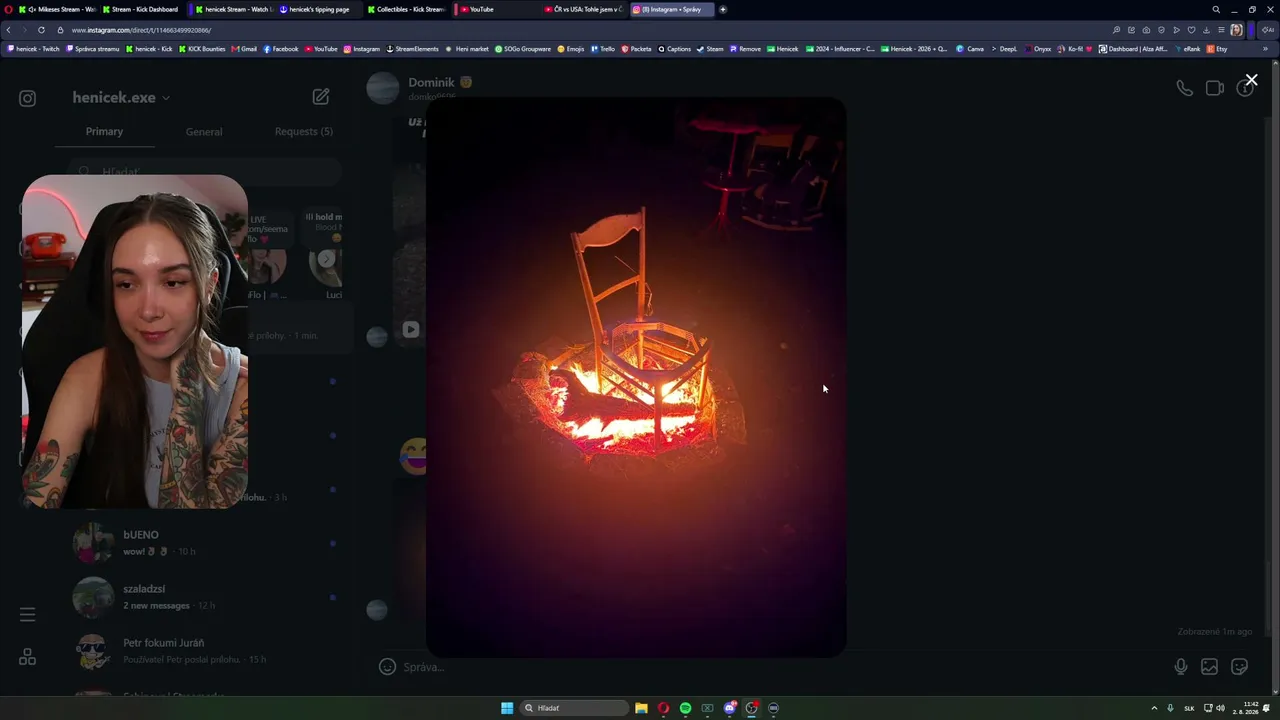
Task: Open the video attachment play icon
Action: pos(411,329)
